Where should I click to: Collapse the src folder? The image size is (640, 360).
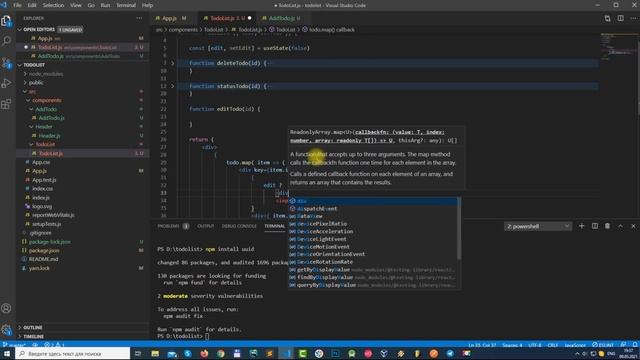point(32,91)
